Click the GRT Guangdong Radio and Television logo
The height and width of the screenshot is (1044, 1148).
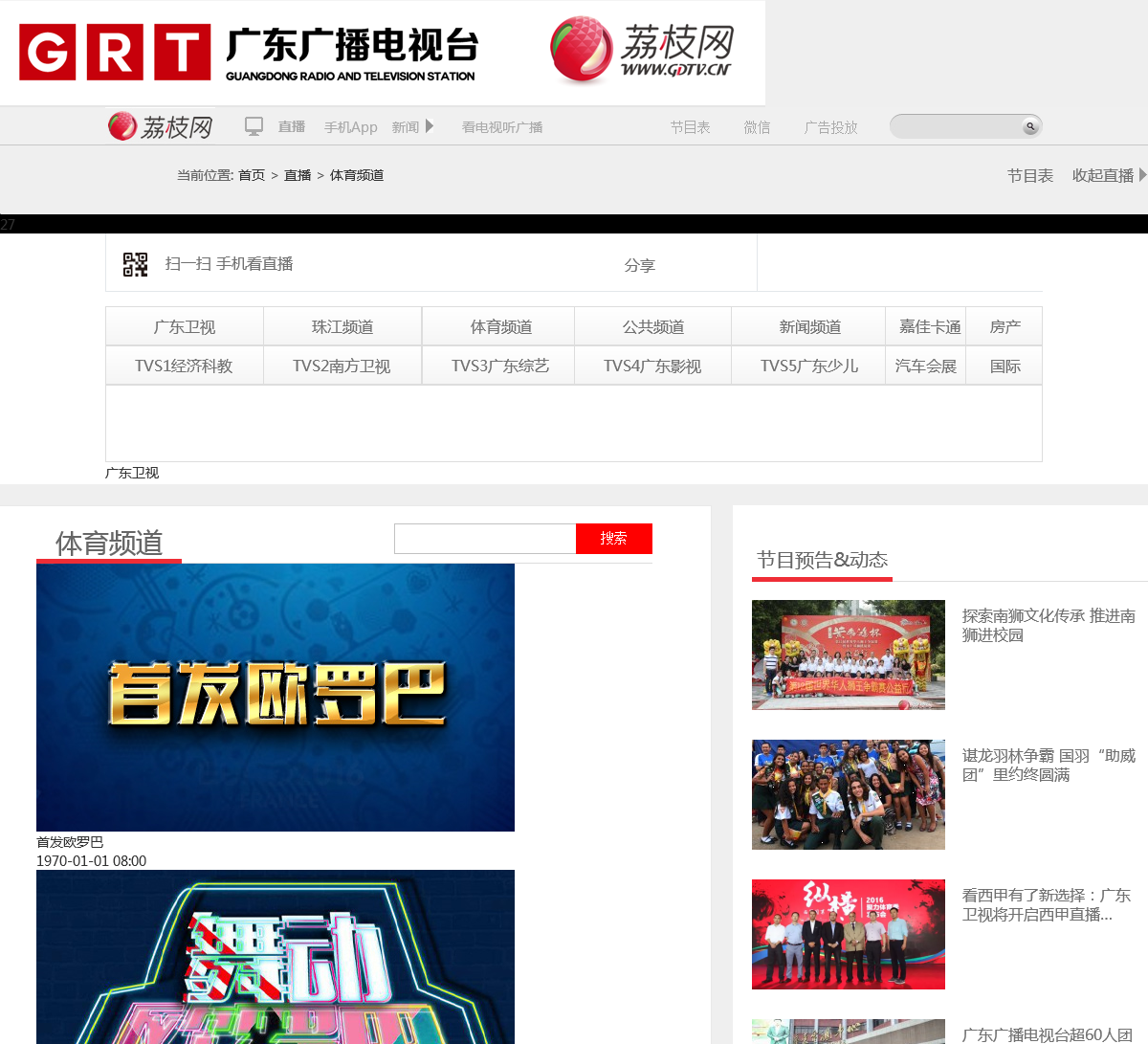tap(248, 54)
